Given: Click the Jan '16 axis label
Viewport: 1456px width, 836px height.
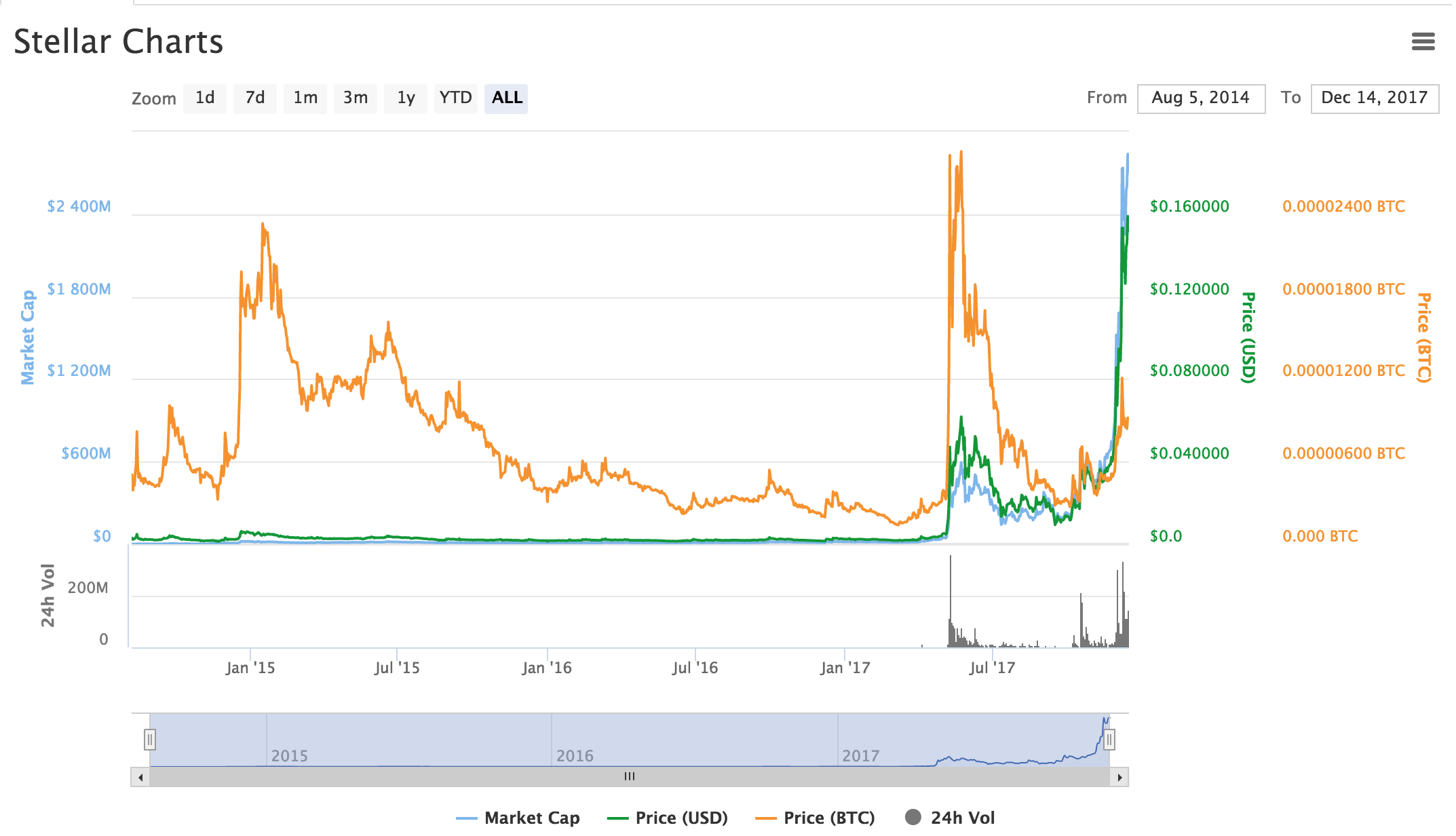Looking at the screenshot, I should pyautogui.click(x=547, y=668).
